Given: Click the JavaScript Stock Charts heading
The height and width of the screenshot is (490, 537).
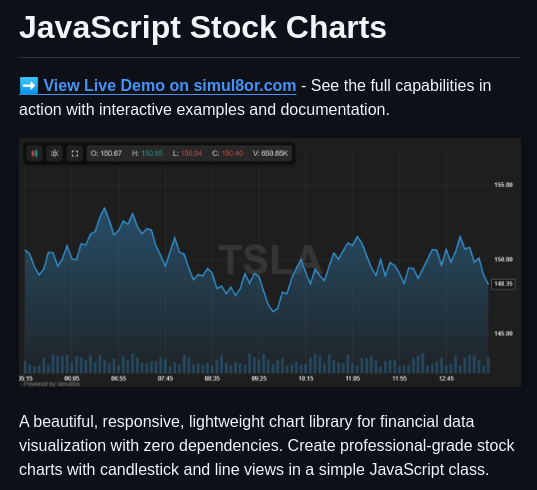Looking at the screenshot, I should [x=203, y=27].
